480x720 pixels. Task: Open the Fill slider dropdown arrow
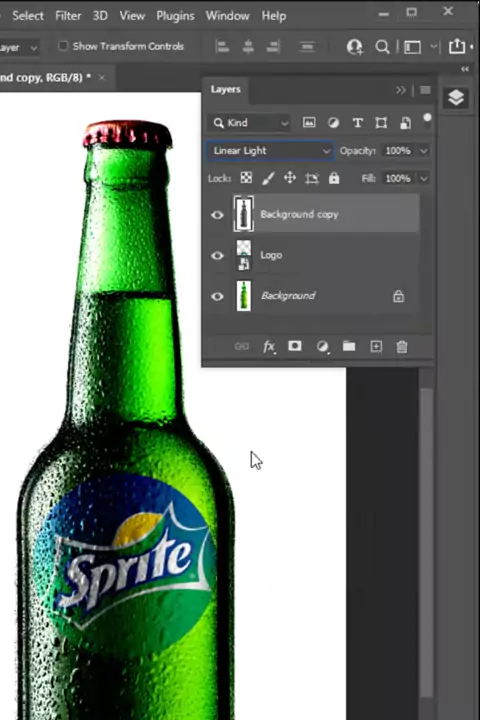click(424, 178)
